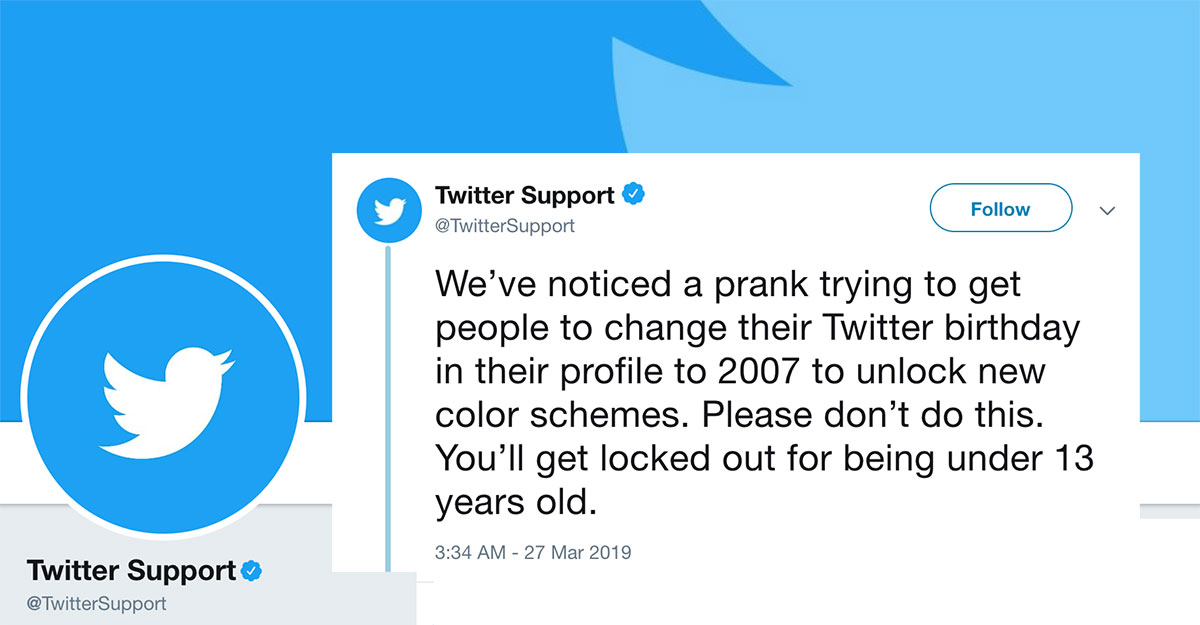Click the small Twitter Support avatar in the tweet
The height and width of the screenshot is (625, 1200).
coord(390,209)
